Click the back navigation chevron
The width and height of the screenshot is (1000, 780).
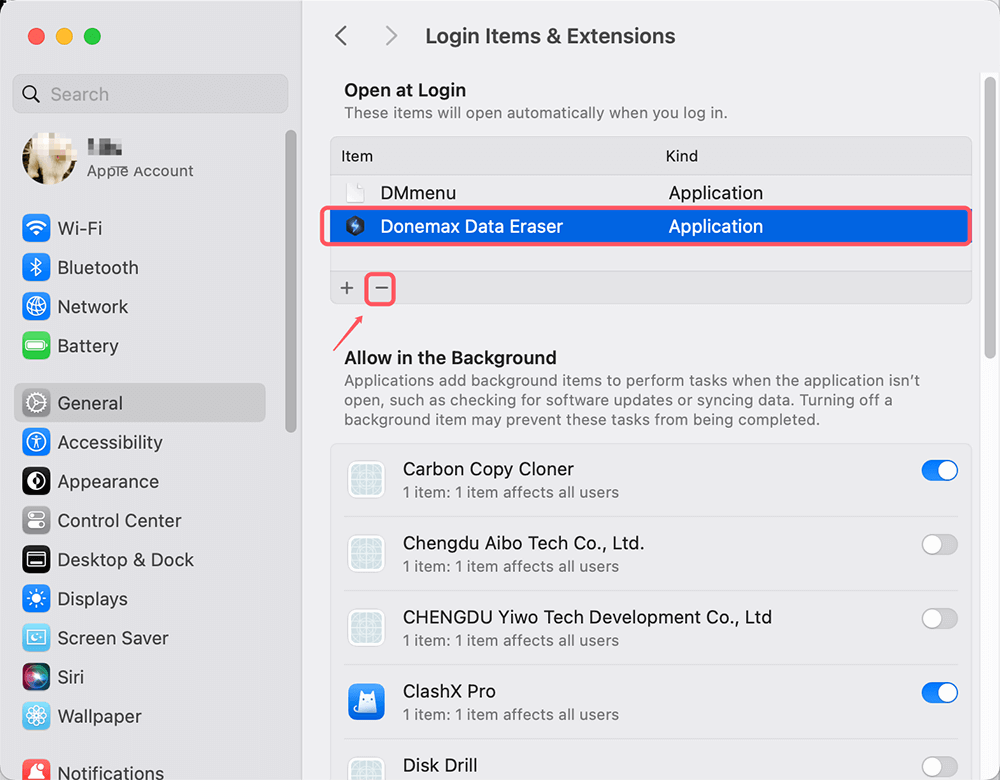[x=340, y=35]
